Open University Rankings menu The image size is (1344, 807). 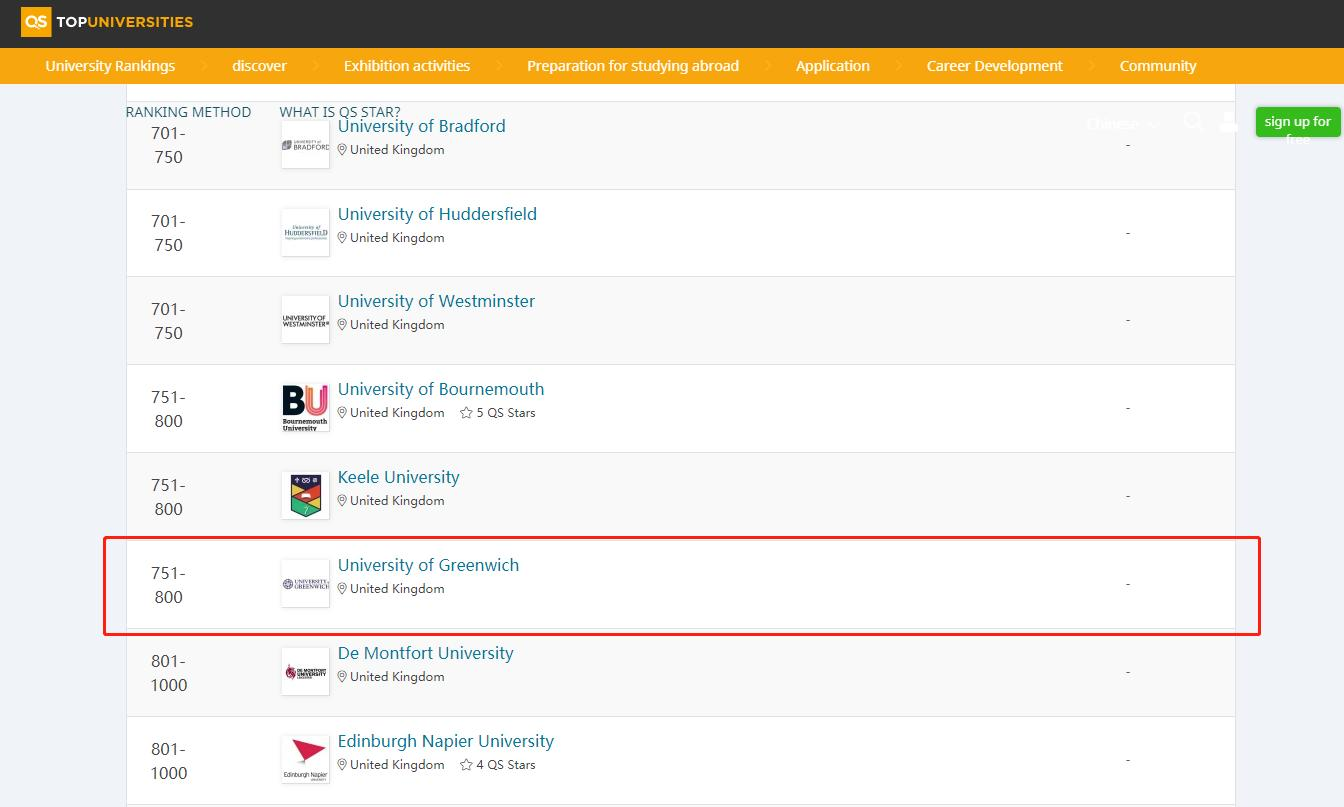(110, 66)
